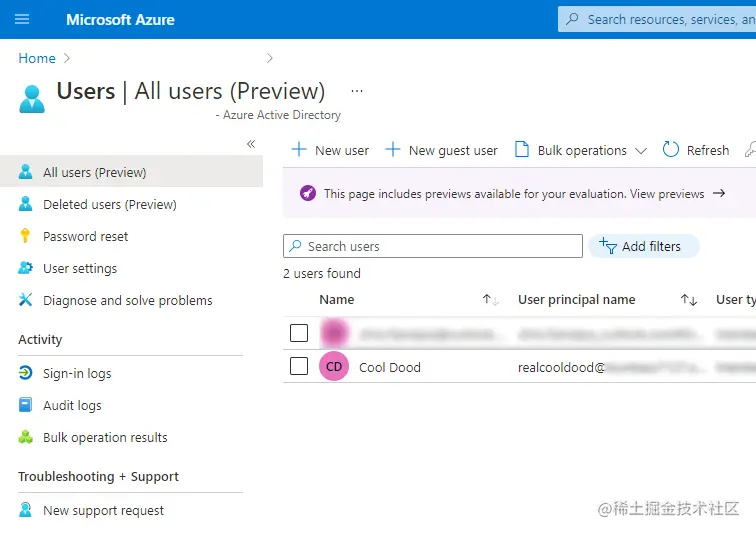Image resolution: width=756 pixels, height=534 pixels.
Task: Click the realcooldood@ principal name cell
Action: pyautogui.click(x=561, y=367)
